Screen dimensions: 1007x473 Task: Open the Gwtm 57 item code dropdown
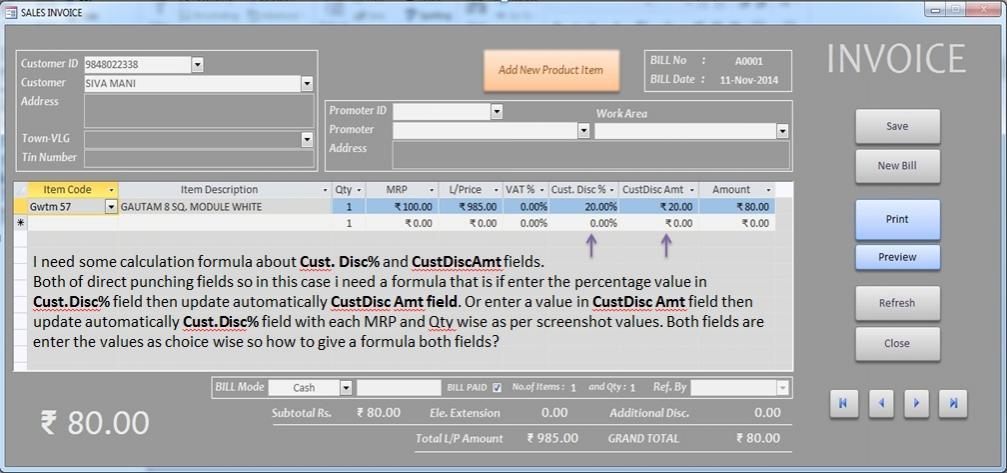111,207
